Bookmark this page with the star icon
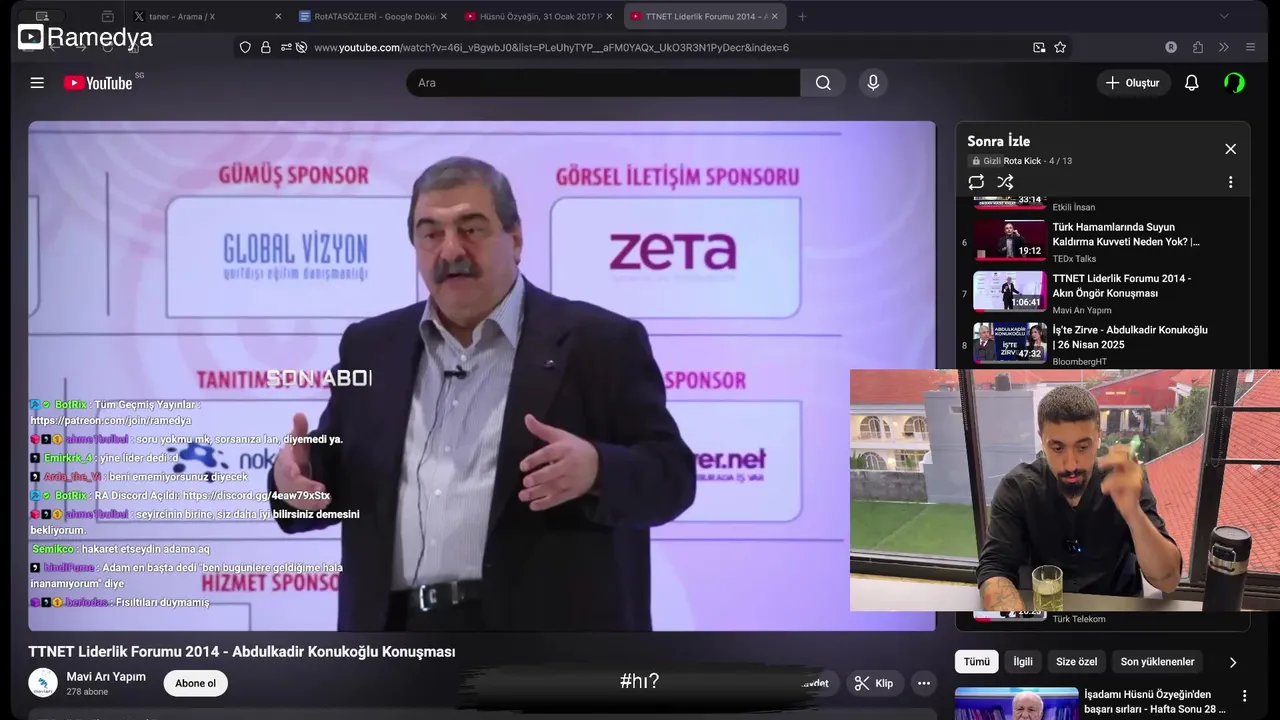Viewport: 1280px width, 720px height. coord(1060,47)
